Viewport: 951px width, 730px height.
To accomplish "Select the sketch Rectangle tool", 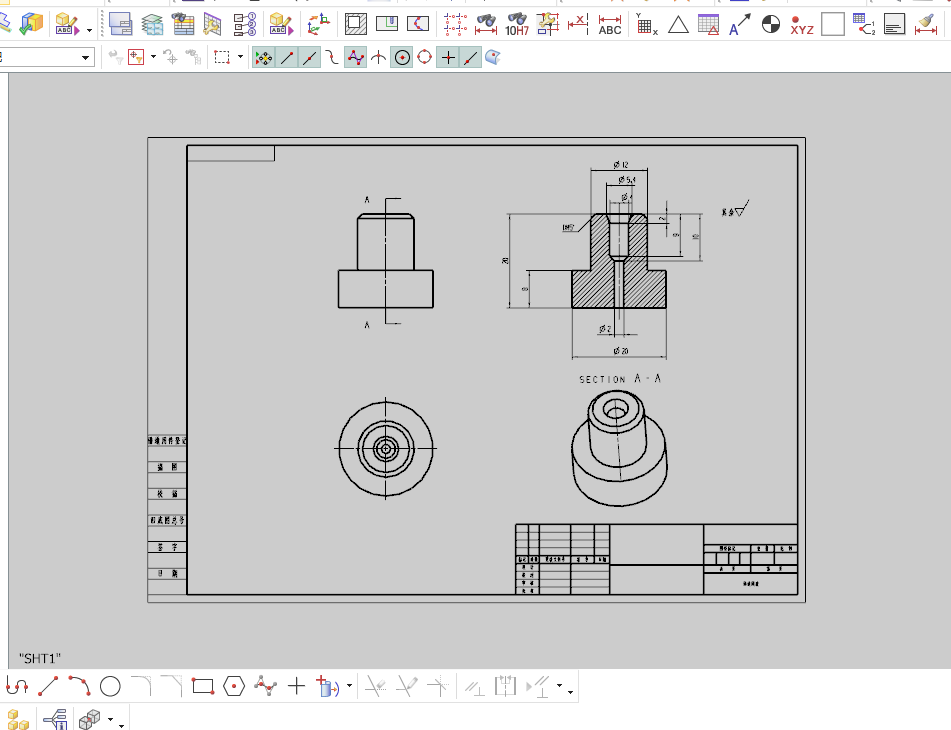I will click(x=203, y=686).
